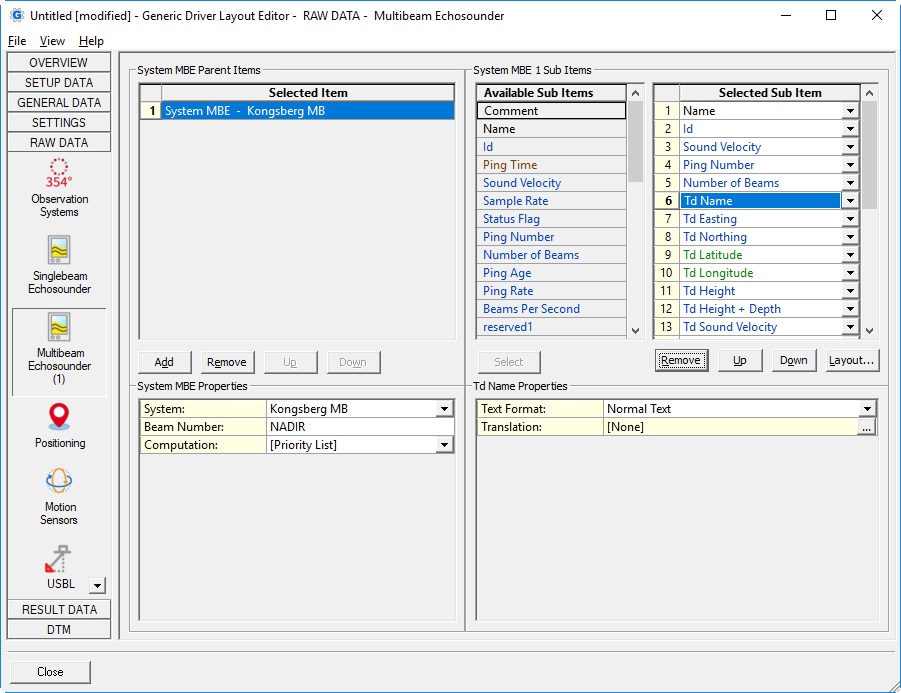Switch to the RESULT DATA section
901x693 pixels.
point(59,610)
